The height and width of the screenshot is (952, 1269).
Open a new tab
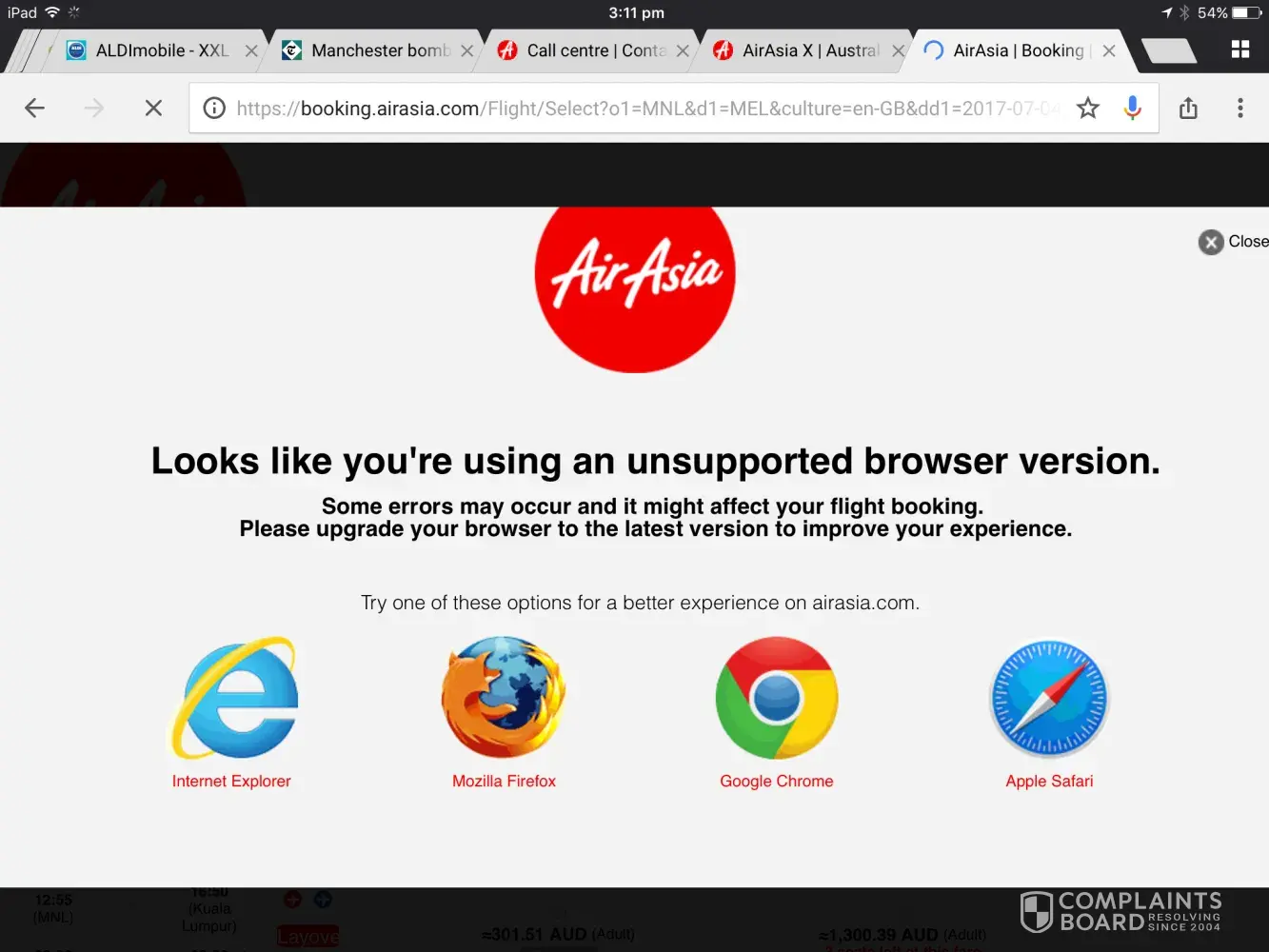click(x=1168, y=50)
